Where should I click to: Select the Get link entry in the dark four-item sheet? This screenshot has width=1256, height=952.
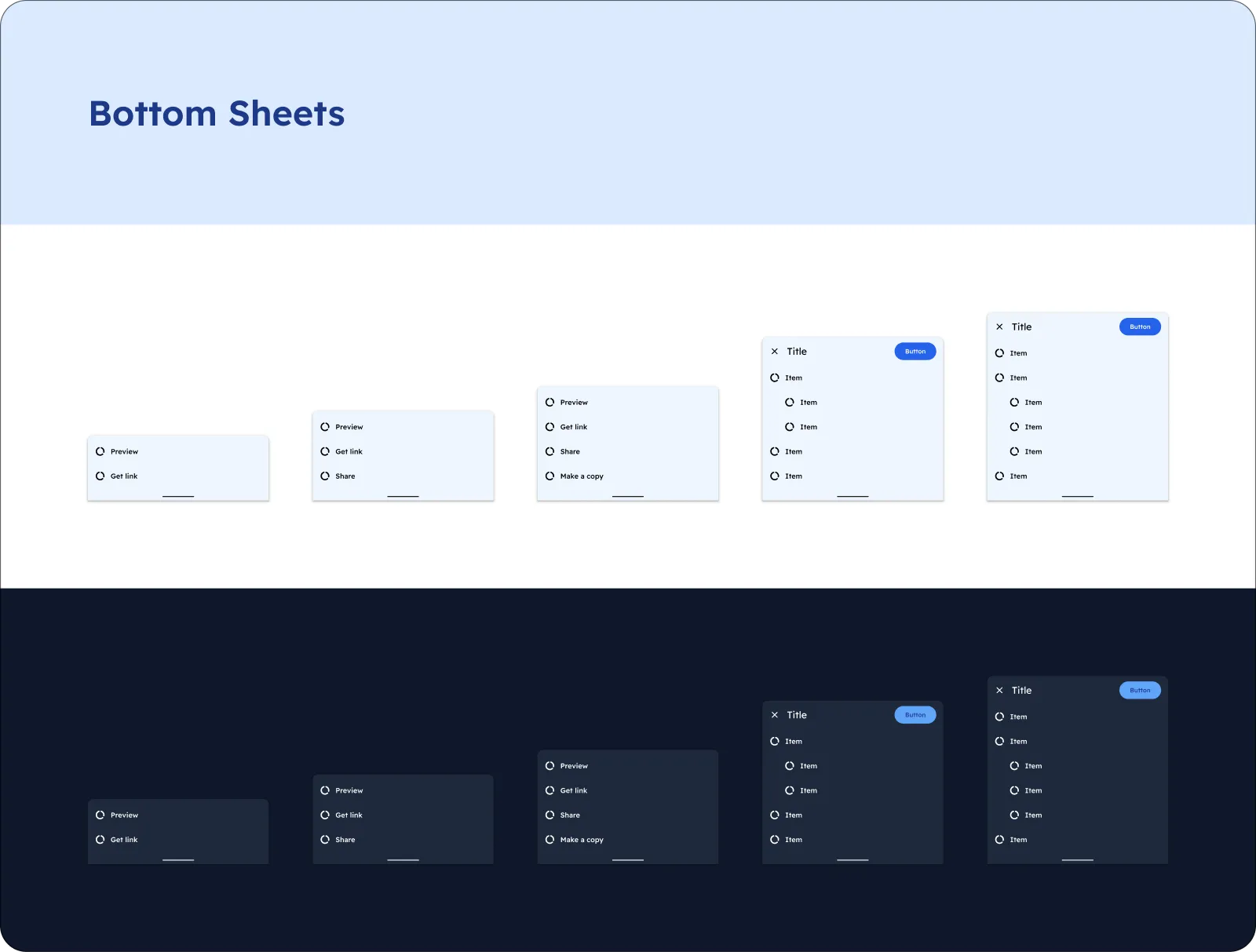[572, 790]
